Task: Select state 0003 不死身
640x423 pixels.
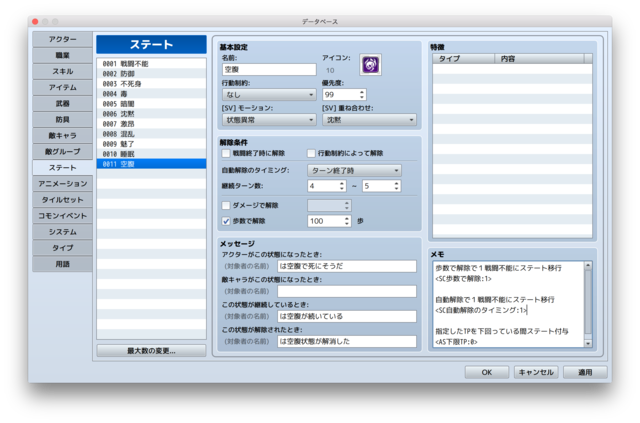Action: 151,84
